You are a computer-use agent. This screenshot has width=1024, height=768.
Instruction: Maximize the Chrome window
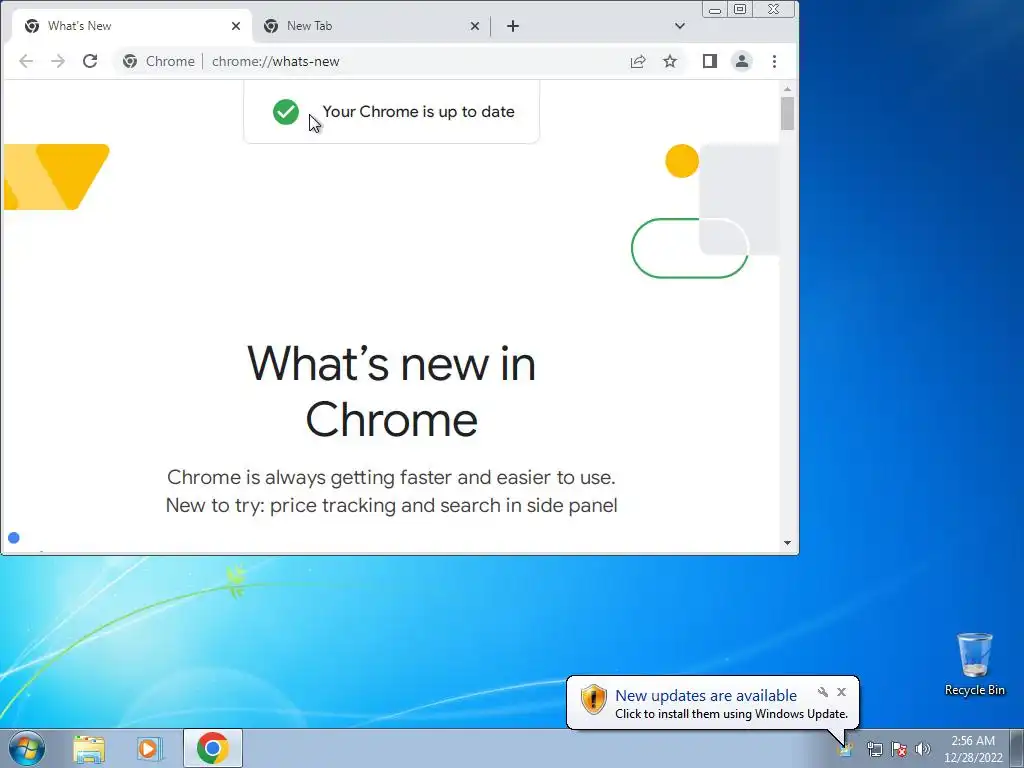point(740,9)
